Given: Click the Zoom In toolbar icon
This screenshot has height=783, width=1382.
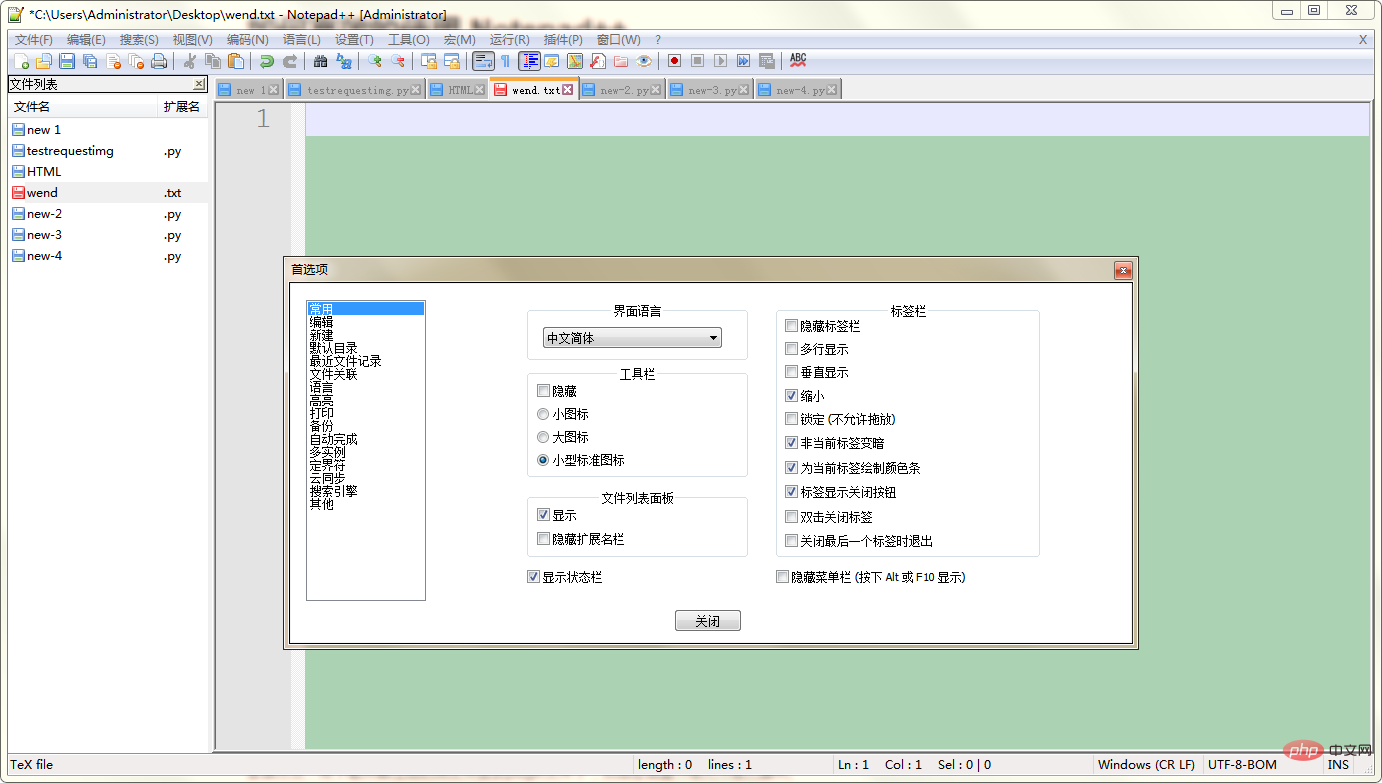Looking at the screenshot, I should [376, 61].
